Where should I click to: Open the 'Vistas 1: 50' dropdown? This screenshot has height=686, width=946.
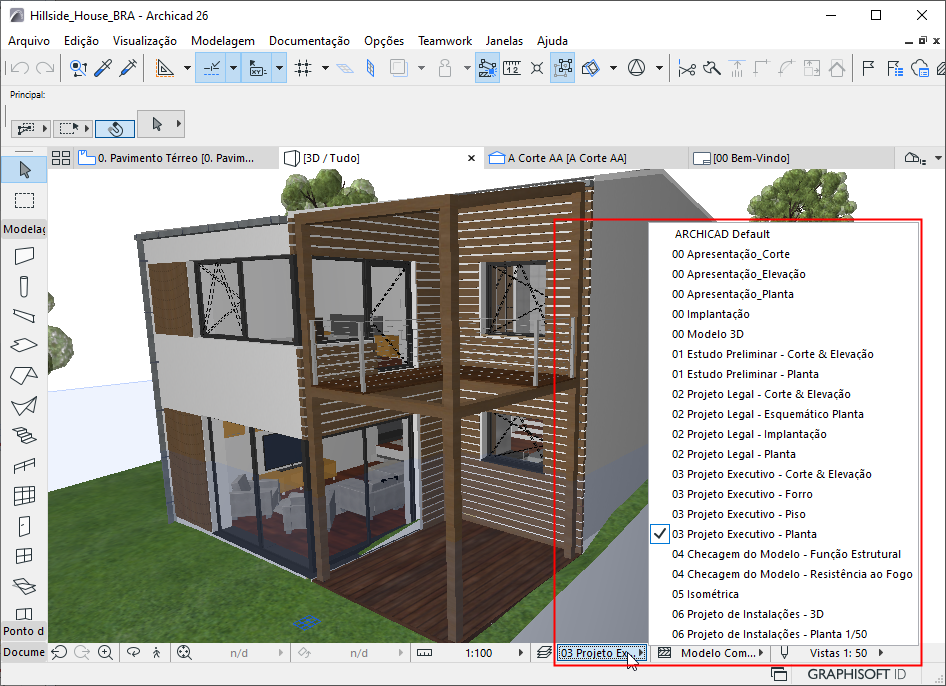[838, 653]
